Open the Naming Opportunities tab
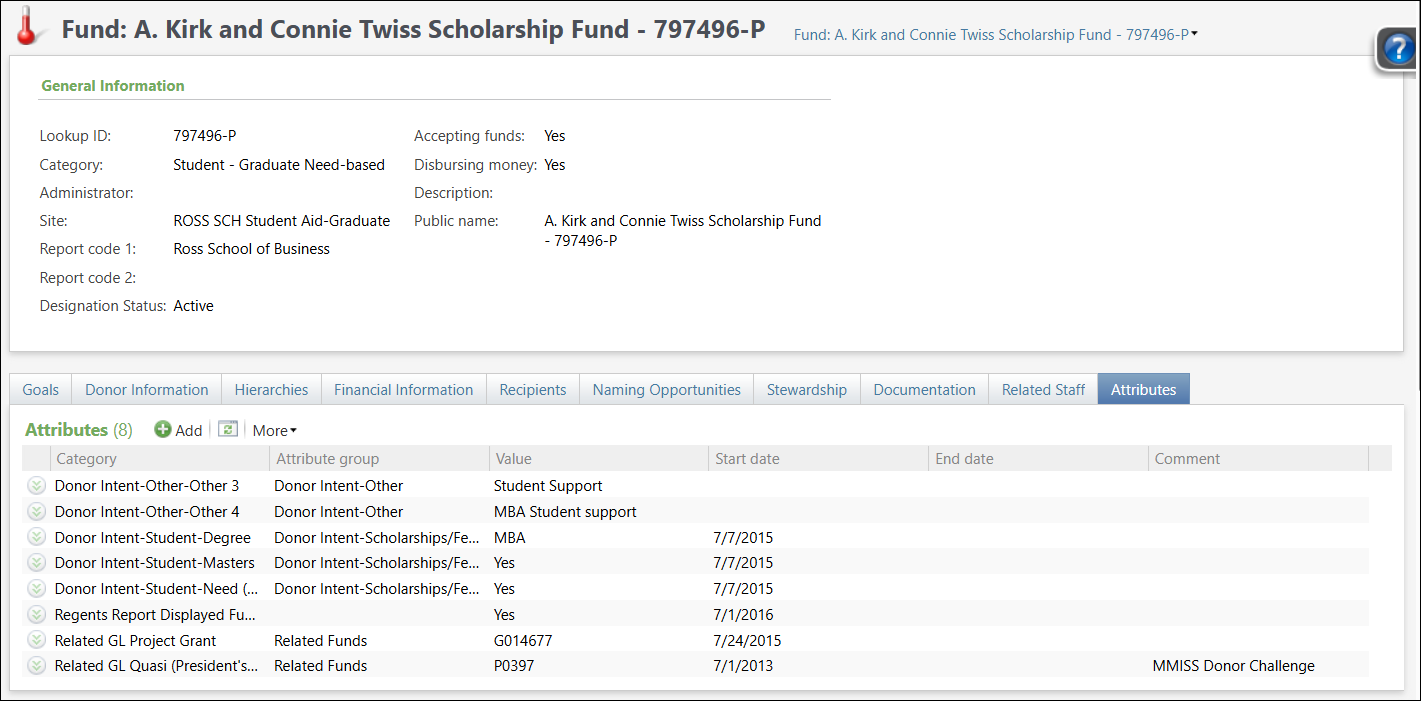Screen dimensions: 1421x701 665,389
